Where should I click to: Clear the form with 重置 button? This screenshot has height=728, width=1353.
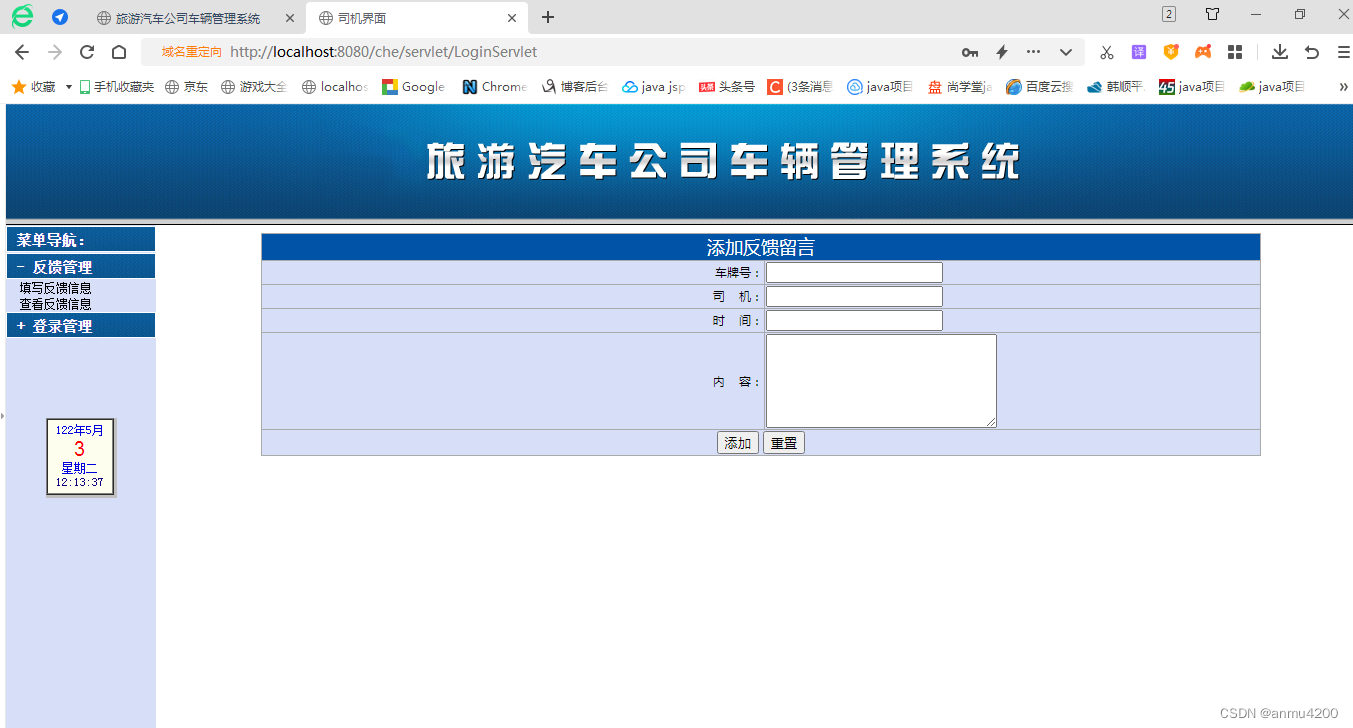(x=784, y=443)
